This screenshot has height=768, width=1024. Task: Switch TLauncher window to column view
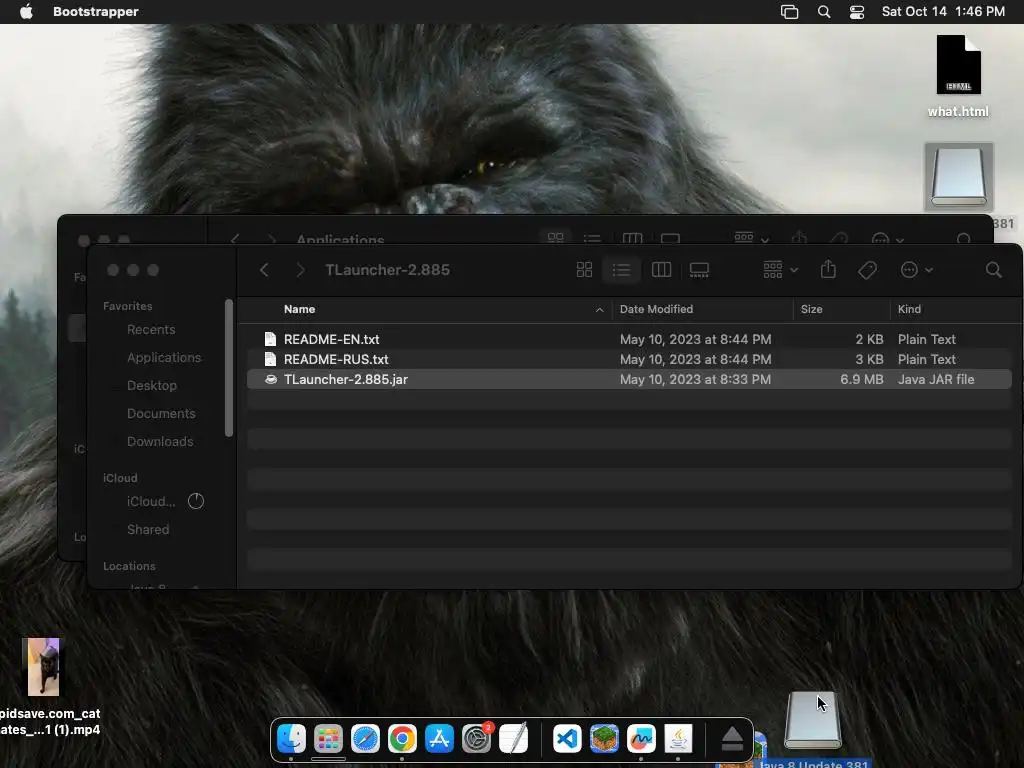tap(661, 270)
